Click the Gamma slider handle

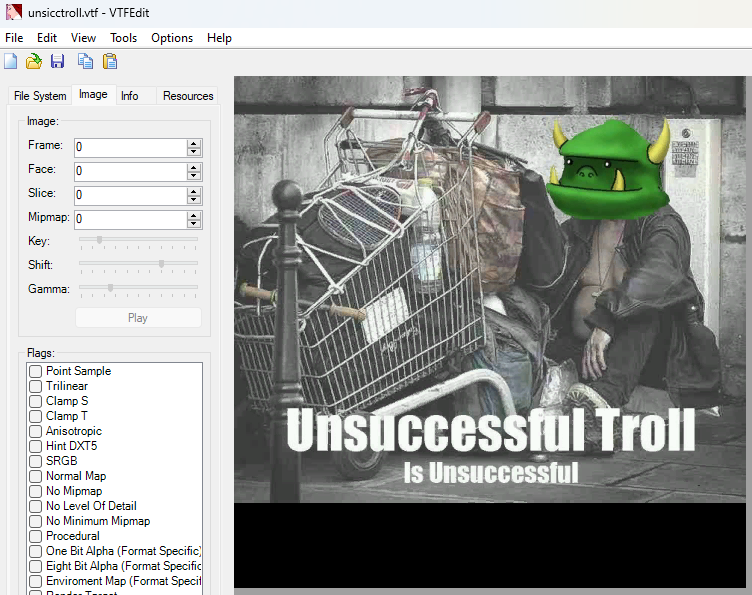coord(110,288)
